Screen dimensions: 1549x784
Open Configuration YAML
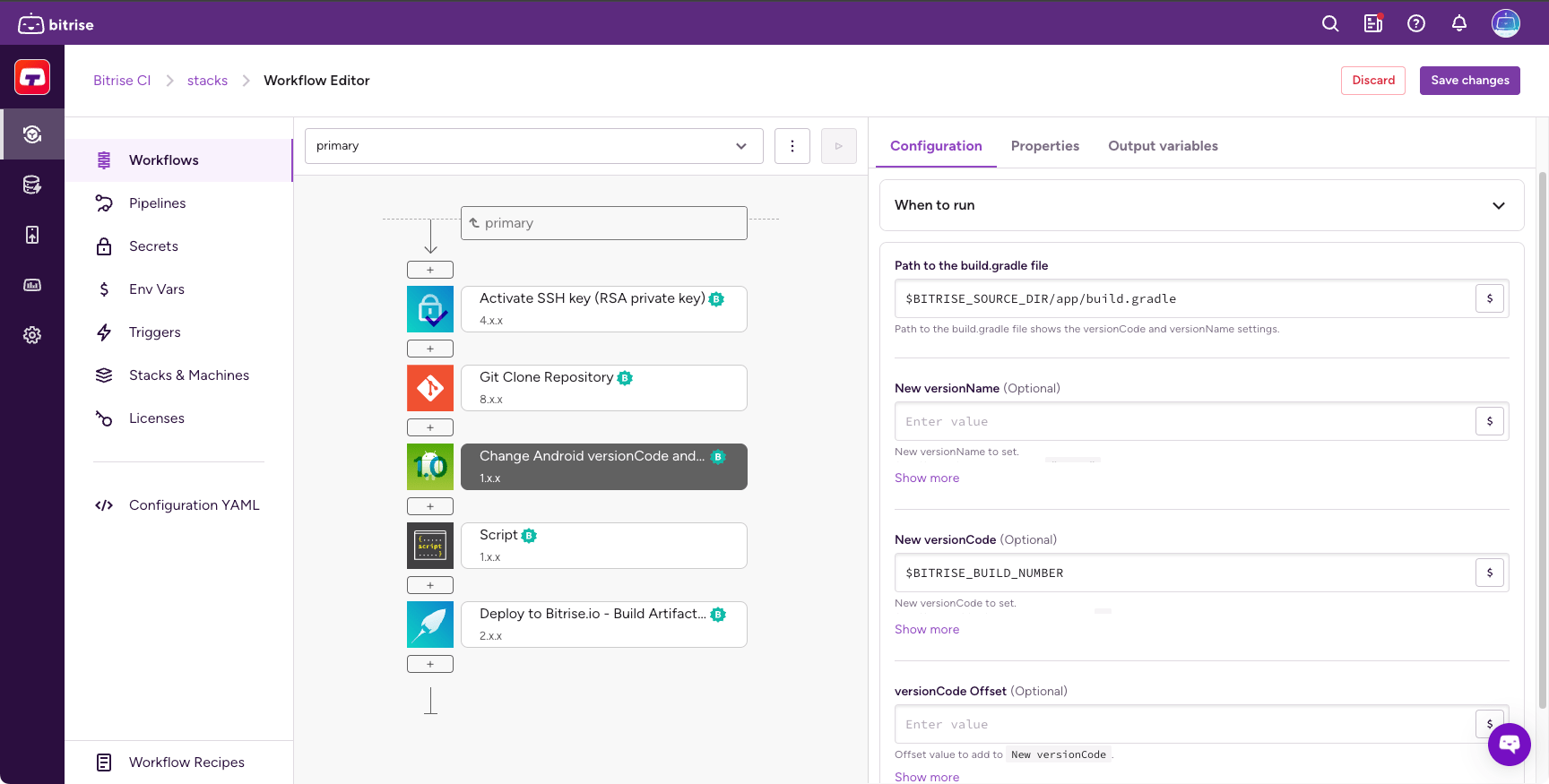(179, 505)
